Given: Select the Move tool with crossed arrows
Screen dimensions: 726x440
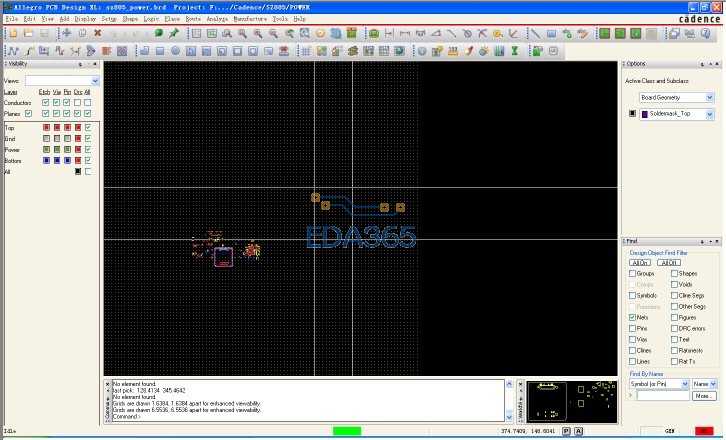Looking at the screenshot, I should (x=67, y=33).
